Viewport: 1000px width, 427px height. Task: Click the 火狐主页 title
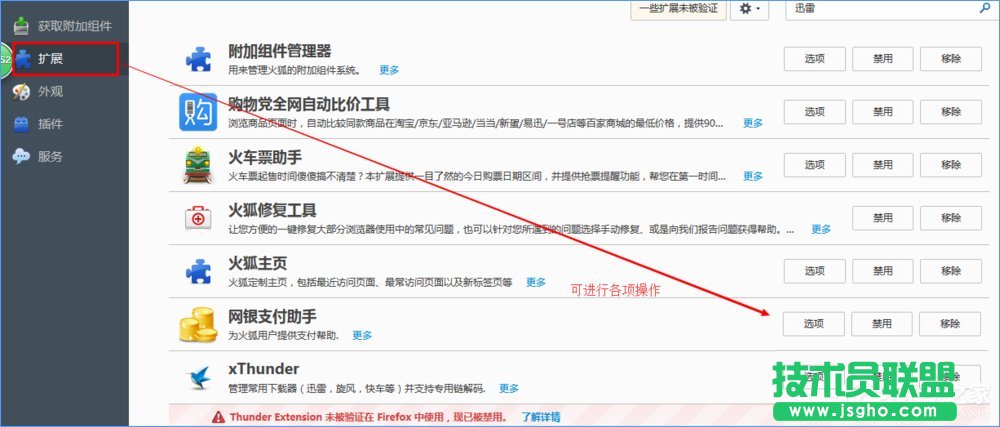[x=258, y=263]
